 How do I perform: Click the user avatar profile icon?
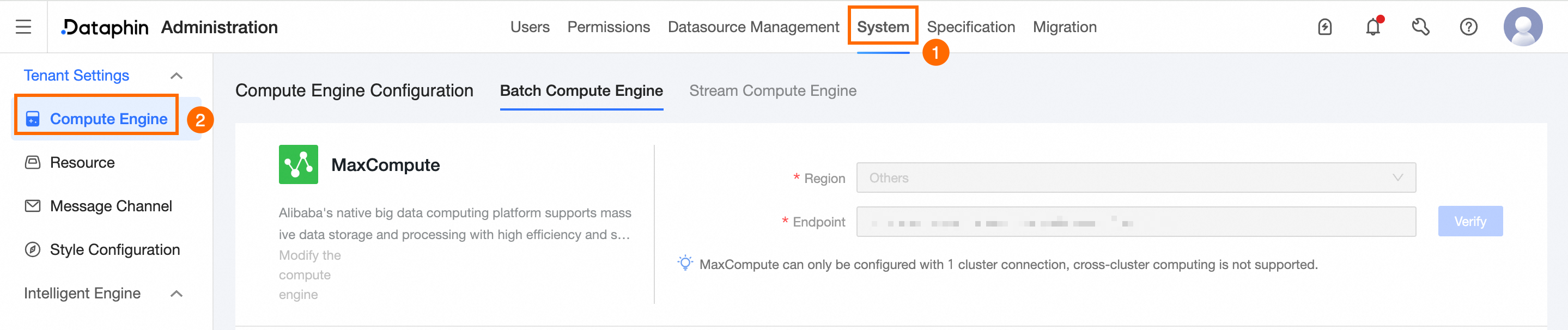click(1522, 27)
